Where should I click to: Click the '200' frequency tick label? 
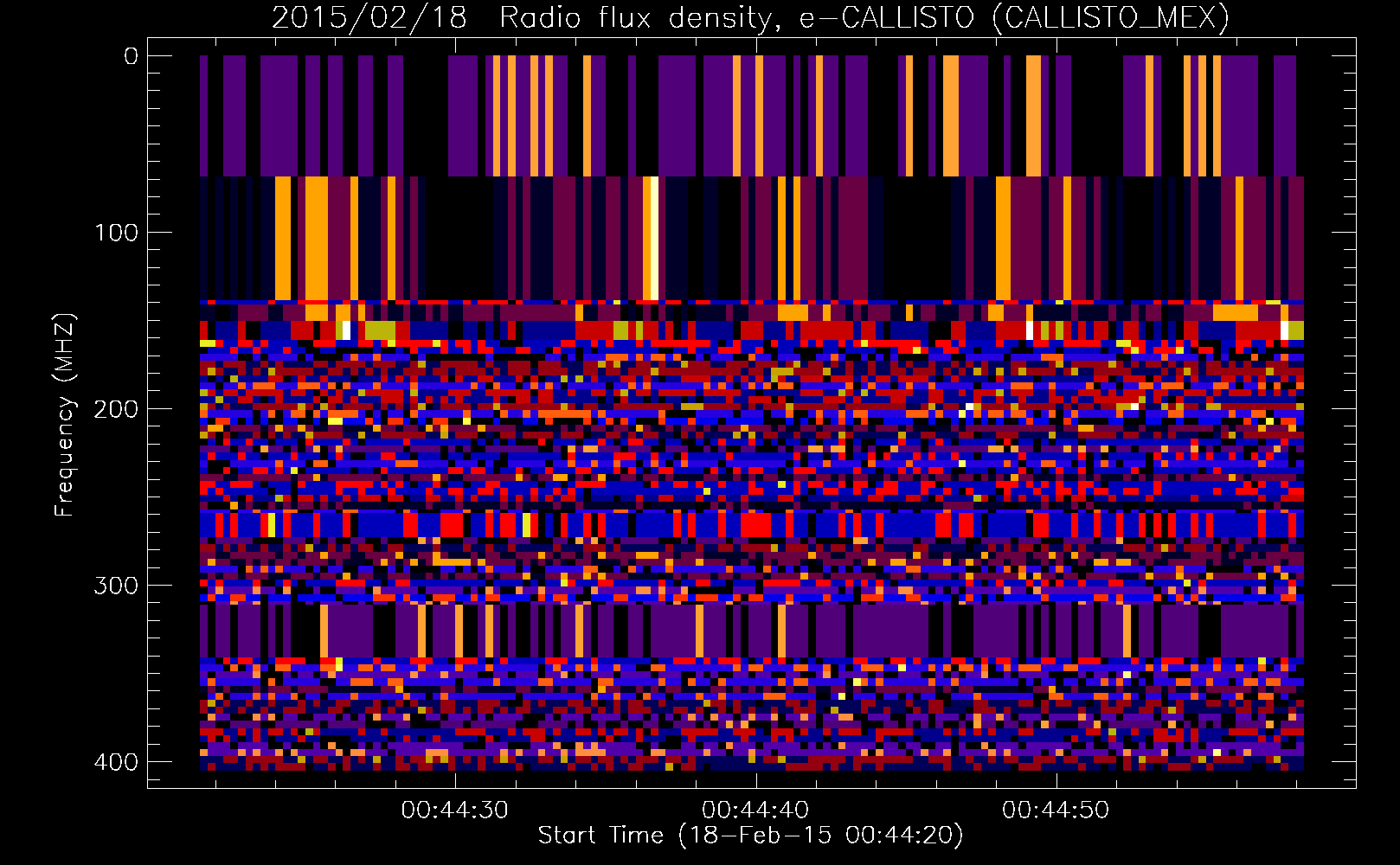point(115,409)
